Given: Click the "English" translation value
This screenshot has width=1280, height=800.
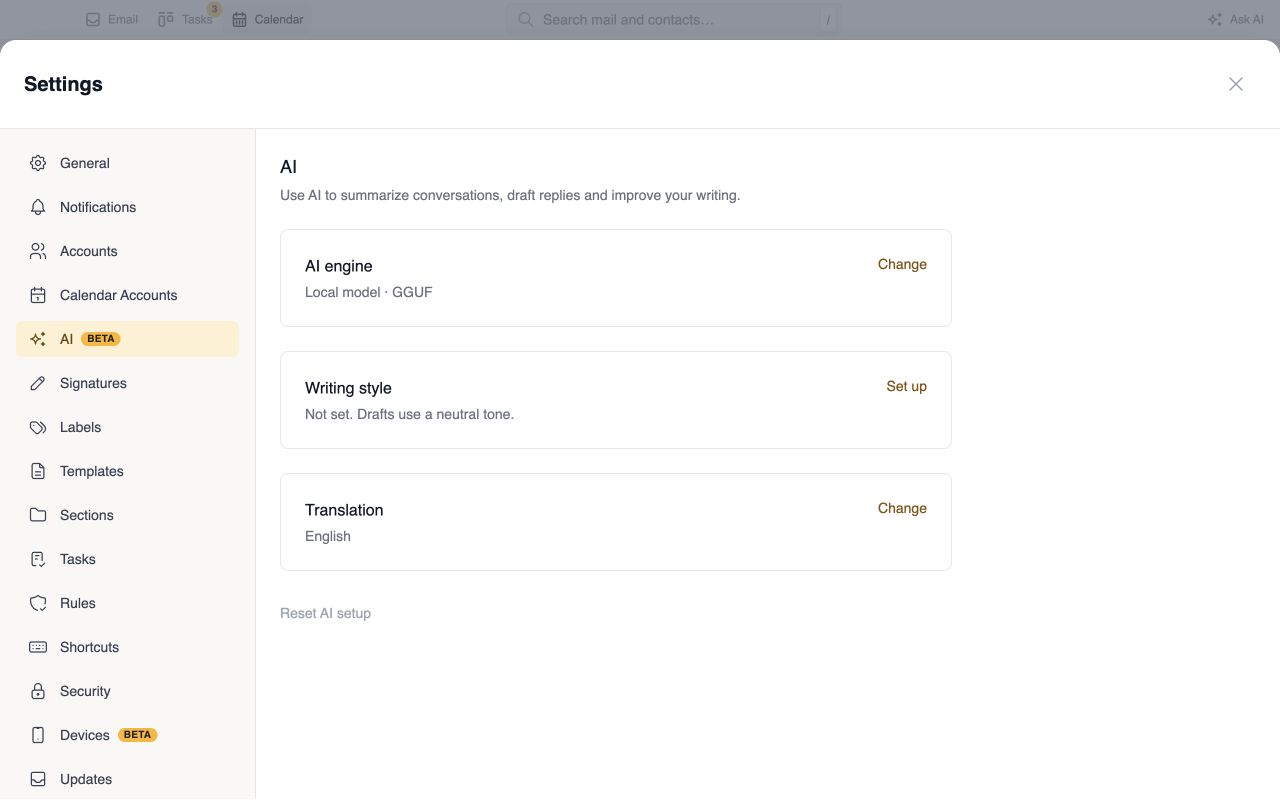Looking at the screenshot, I should pyautogui.click(x=328, y=536).
